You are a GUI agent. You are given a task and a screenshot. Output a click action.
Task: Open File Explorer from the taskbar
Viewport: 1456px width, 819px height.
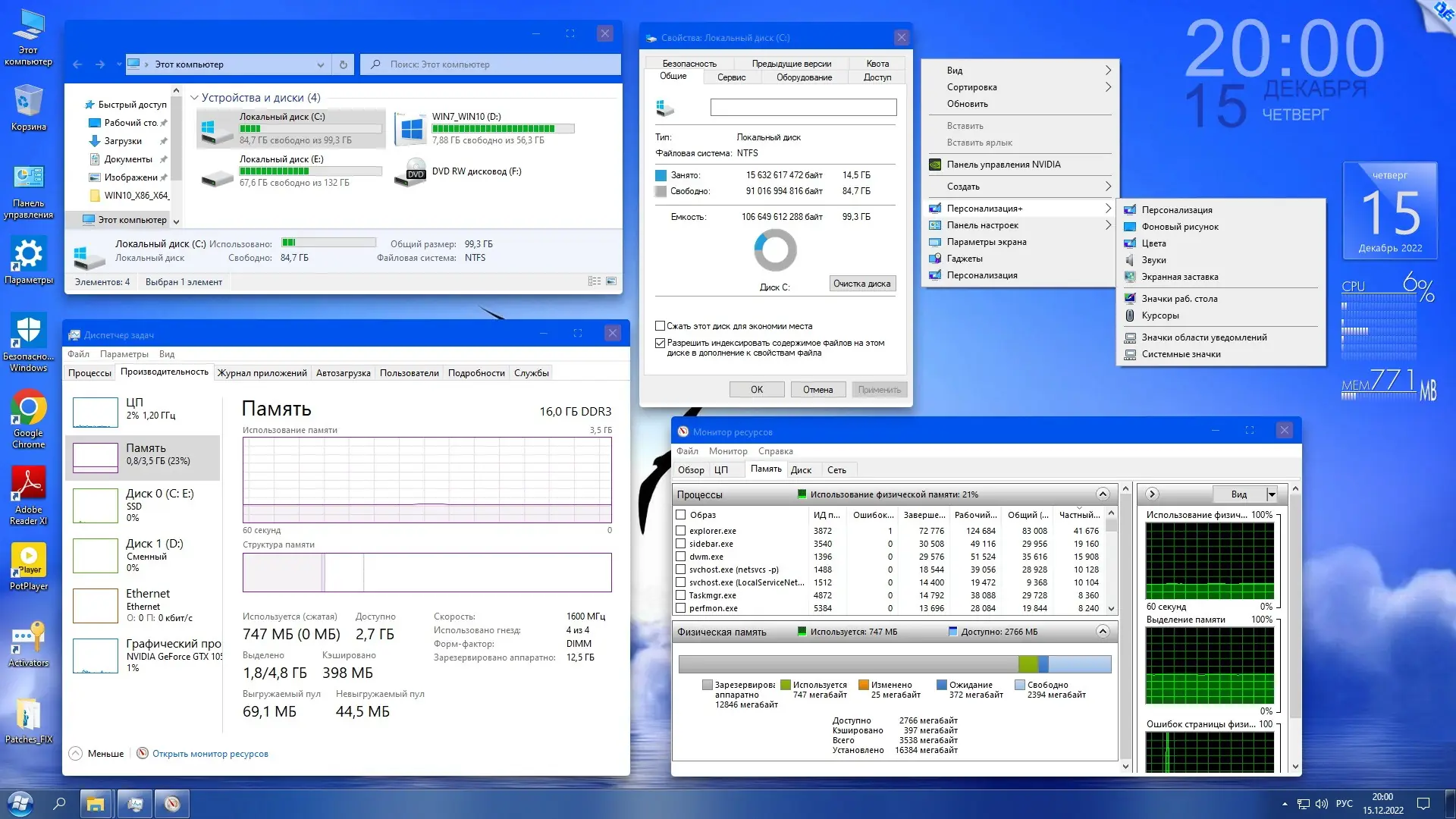tap(96, 803)
